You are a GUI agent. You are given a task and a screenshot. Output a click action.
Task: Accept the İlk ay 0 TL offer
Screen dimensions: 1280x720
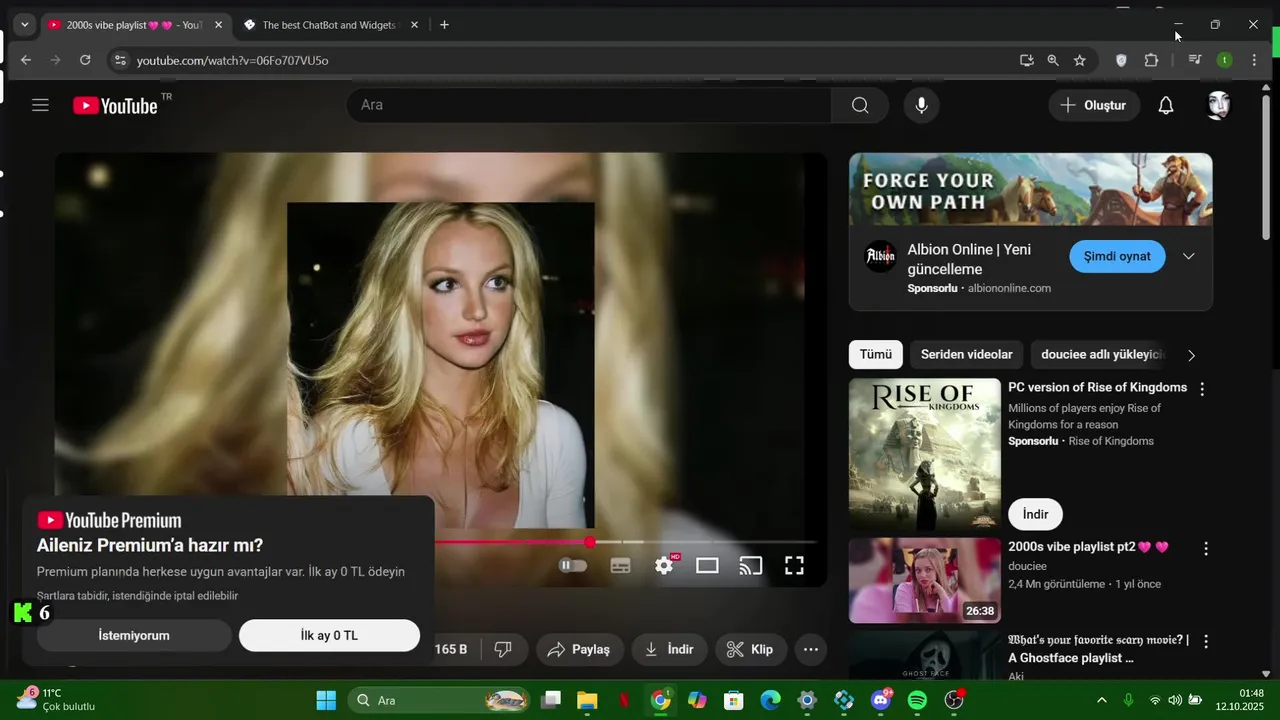[329, 635]
